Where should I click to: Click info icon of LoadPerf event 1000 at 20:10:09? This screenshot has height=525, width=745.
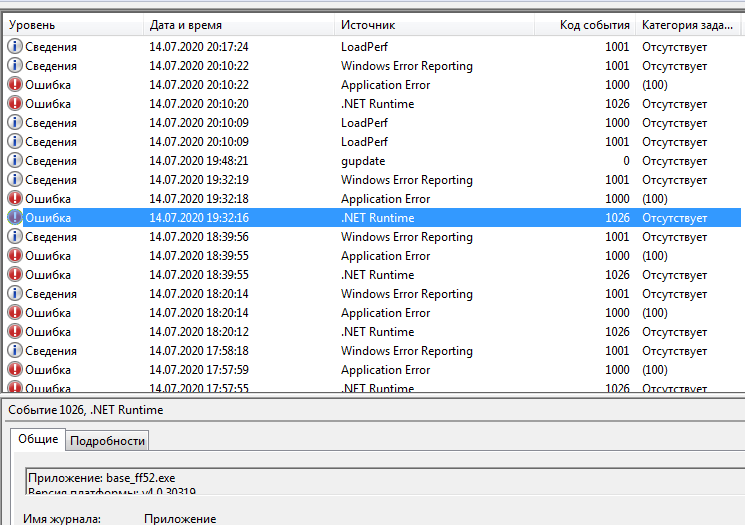(x=15, y=122)
